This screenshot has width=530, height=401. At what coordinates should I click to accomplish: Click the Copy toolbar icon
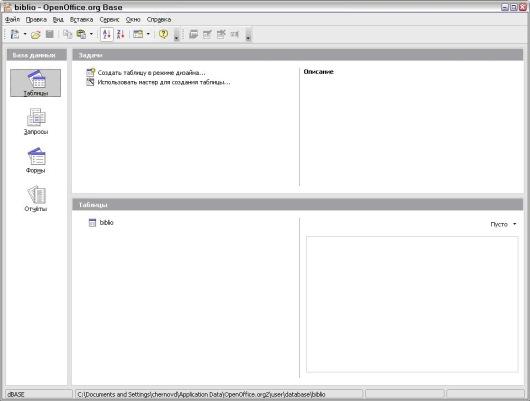[68, 34]
